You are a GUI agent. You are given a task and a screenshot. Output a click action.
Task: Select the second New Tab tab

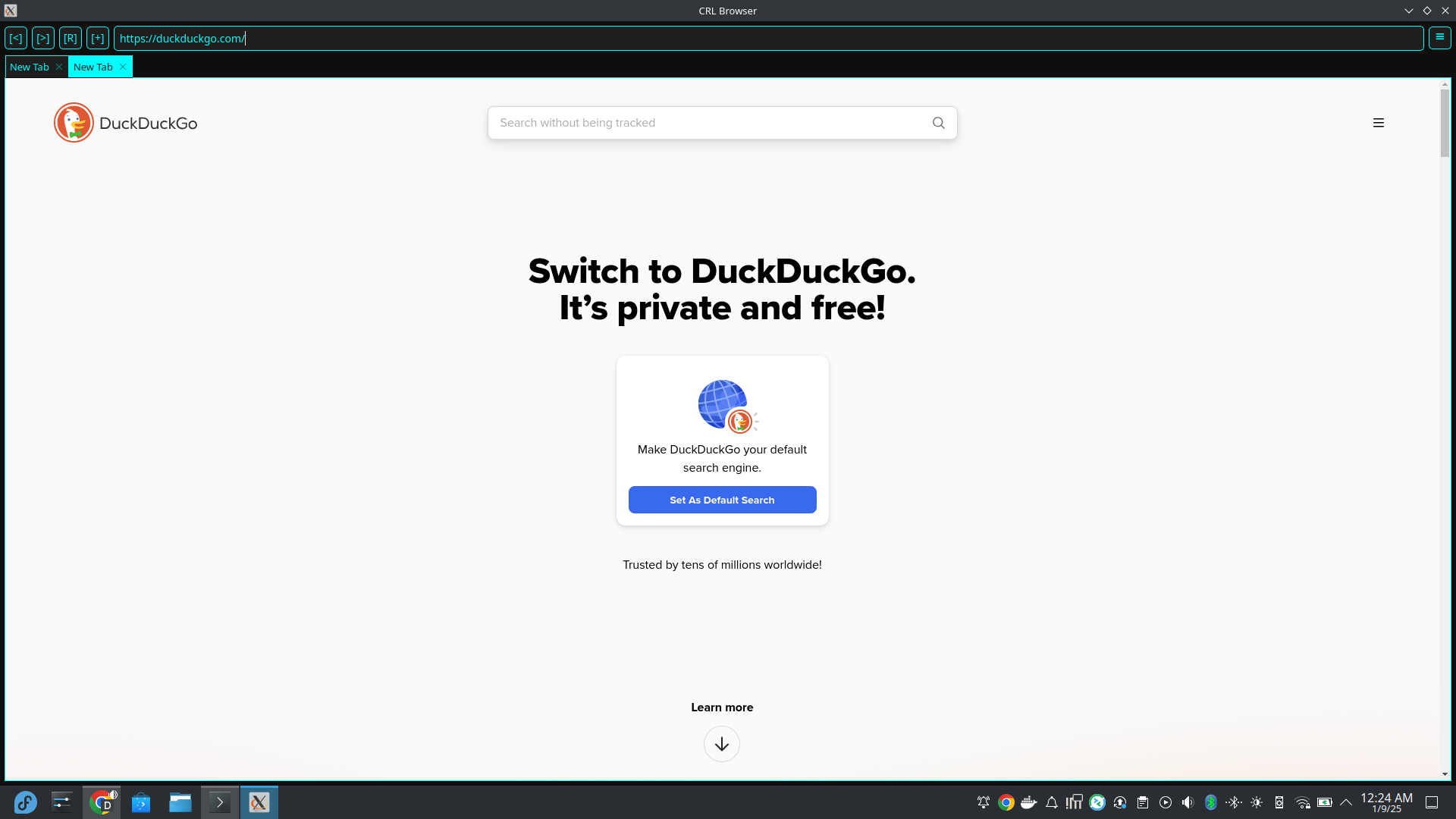[x=93, y=66]
